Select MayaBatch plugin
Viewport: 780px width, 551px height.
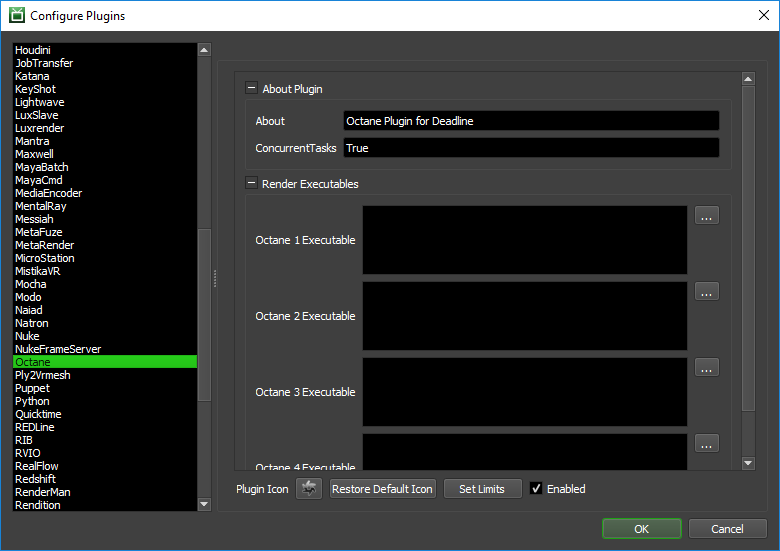coord(105,167)
